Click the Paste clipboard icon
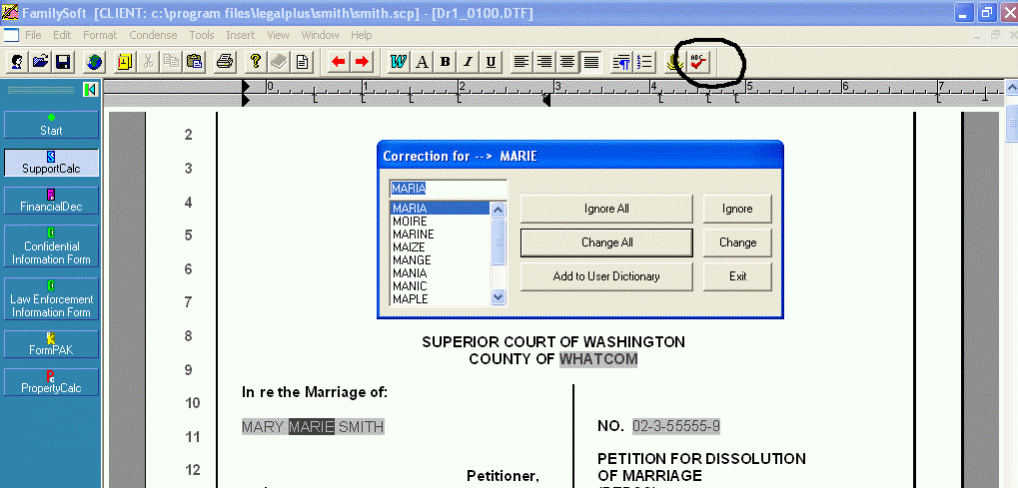This screenshot has width=1018, height=488. pos(194,62)
